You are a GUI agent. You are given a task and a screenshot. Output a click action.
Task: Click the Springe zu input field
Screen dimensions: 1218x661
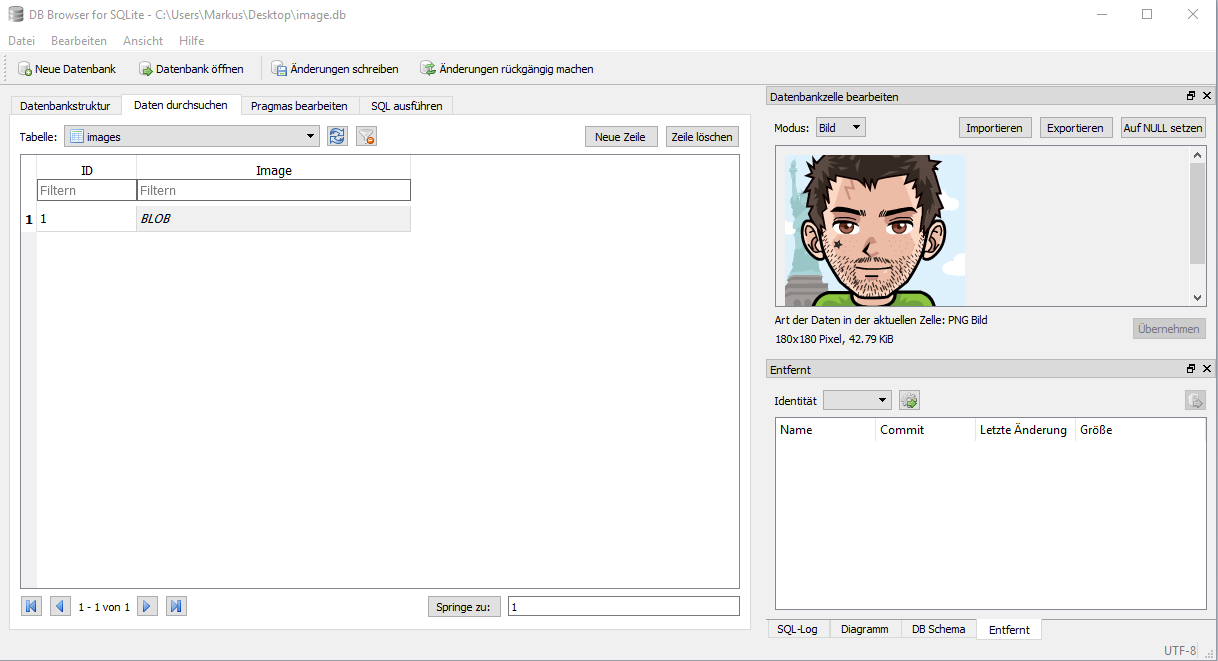(624, 606)
